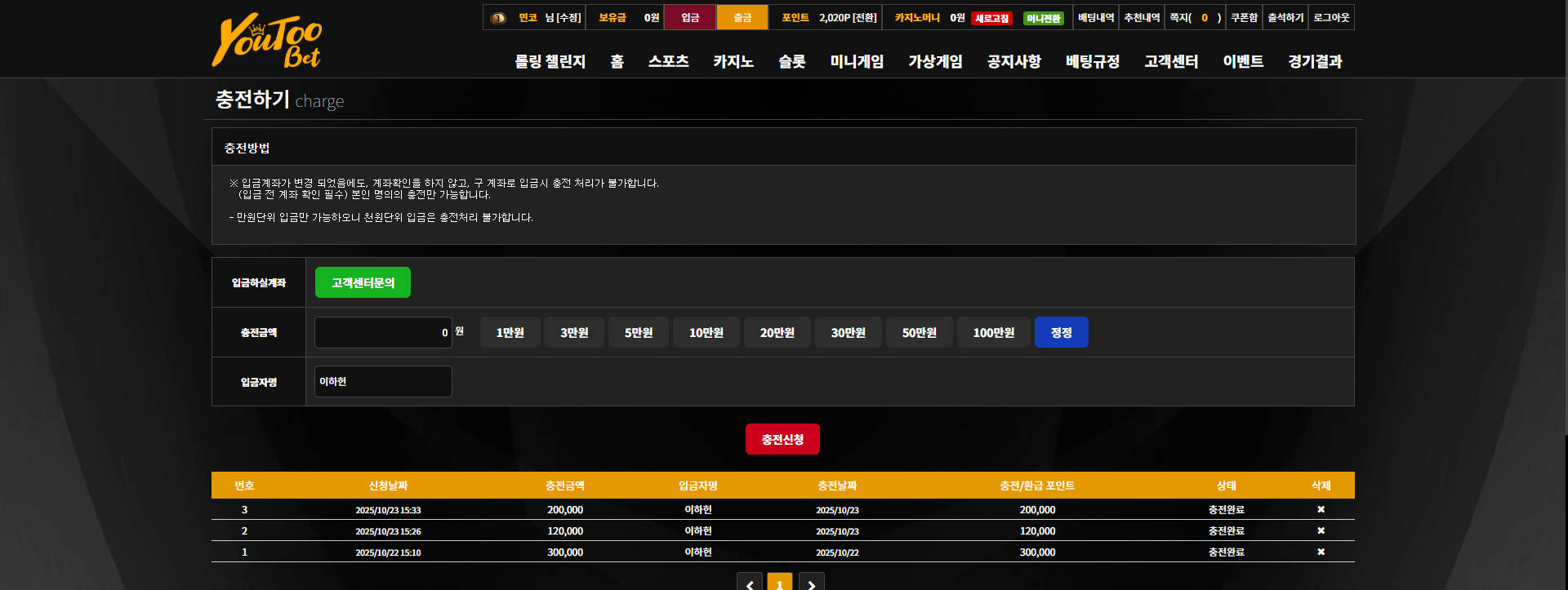1568x590 pixels.
Task: Click the red 새로고침 refresh badge
Action: point(991,18)
